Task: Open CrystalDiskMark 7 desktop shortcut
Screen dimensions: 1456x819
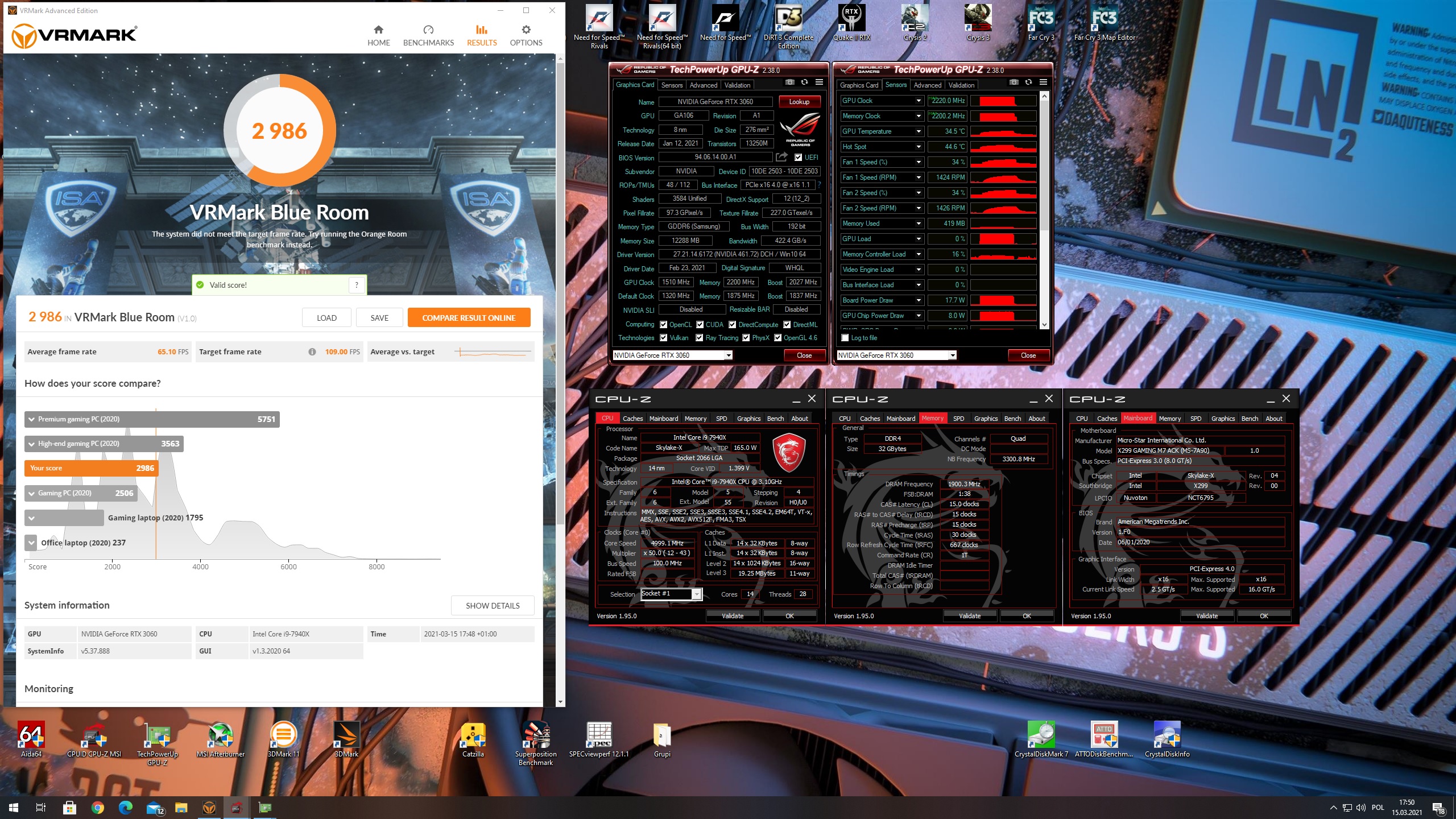Action: point(1041,739)
